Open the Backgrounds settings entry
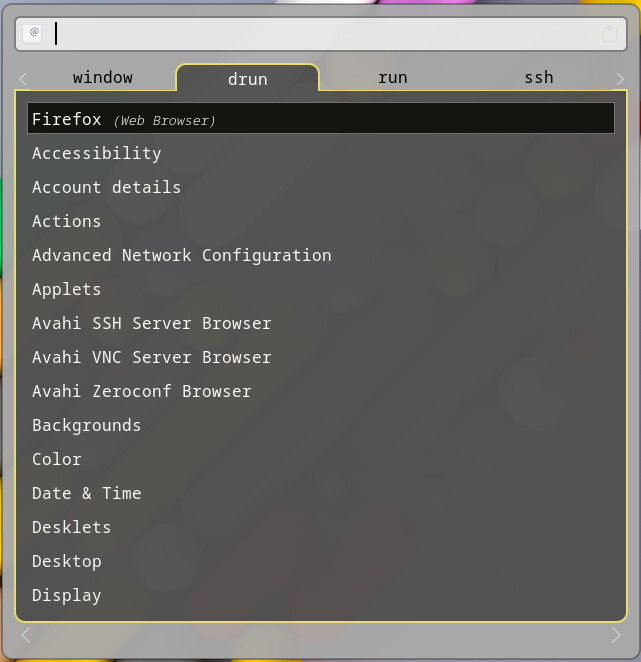This screenshot has width=641, height=662. pyautogui.click(x=86, y=425)
